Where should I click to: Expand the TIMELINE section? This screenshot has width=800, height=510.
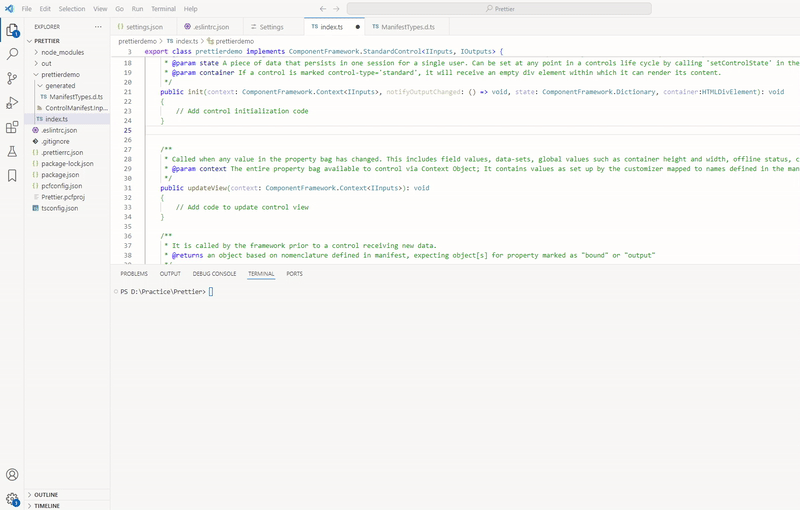point(47,506)
